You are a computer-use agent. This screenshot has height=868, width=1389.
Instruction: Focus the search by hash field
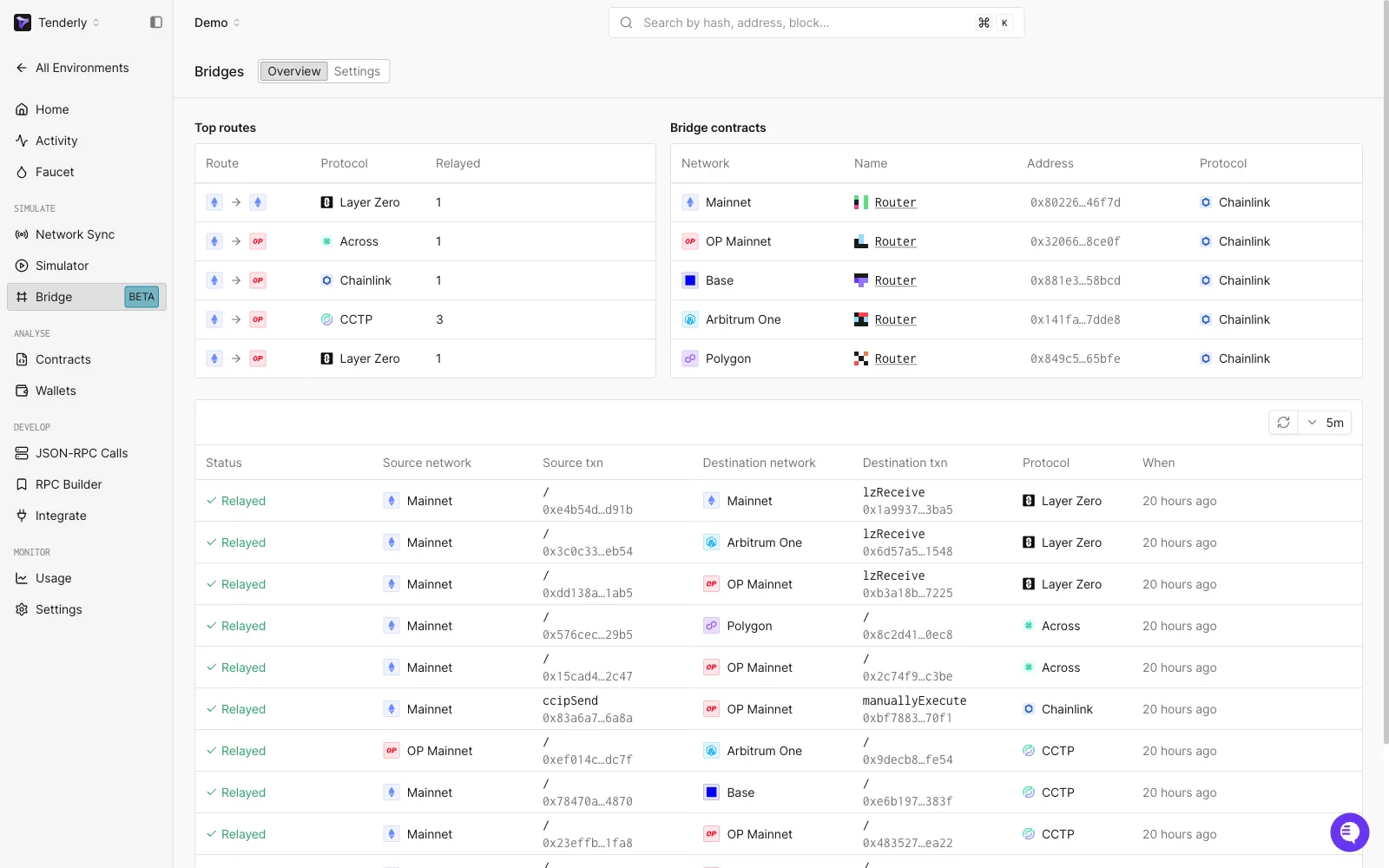pyautogui.click(x=816, y=23)
